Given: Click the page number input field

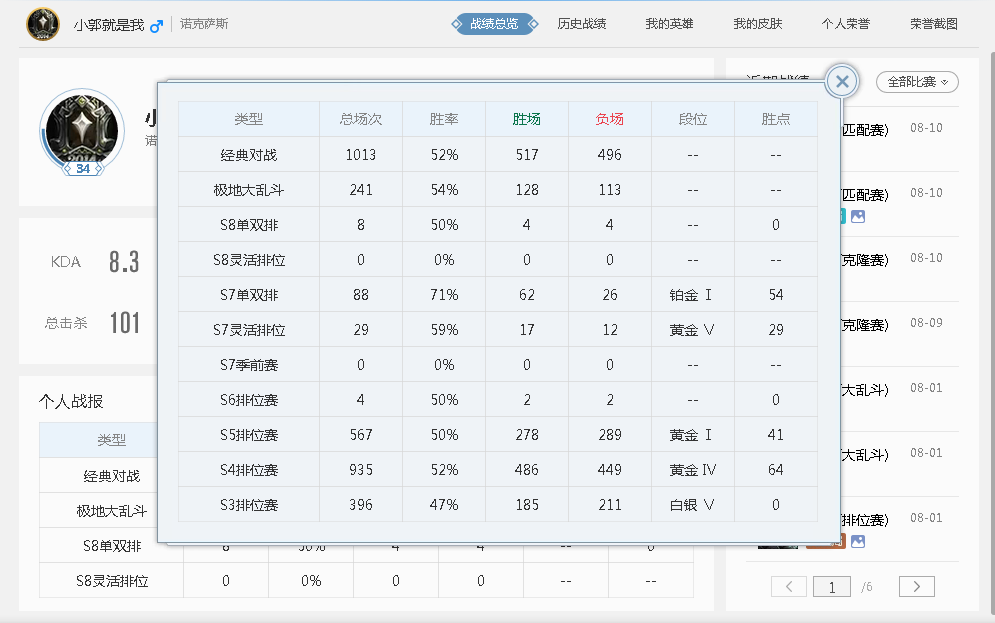Looking at the screenshot, I should point(832,587).
